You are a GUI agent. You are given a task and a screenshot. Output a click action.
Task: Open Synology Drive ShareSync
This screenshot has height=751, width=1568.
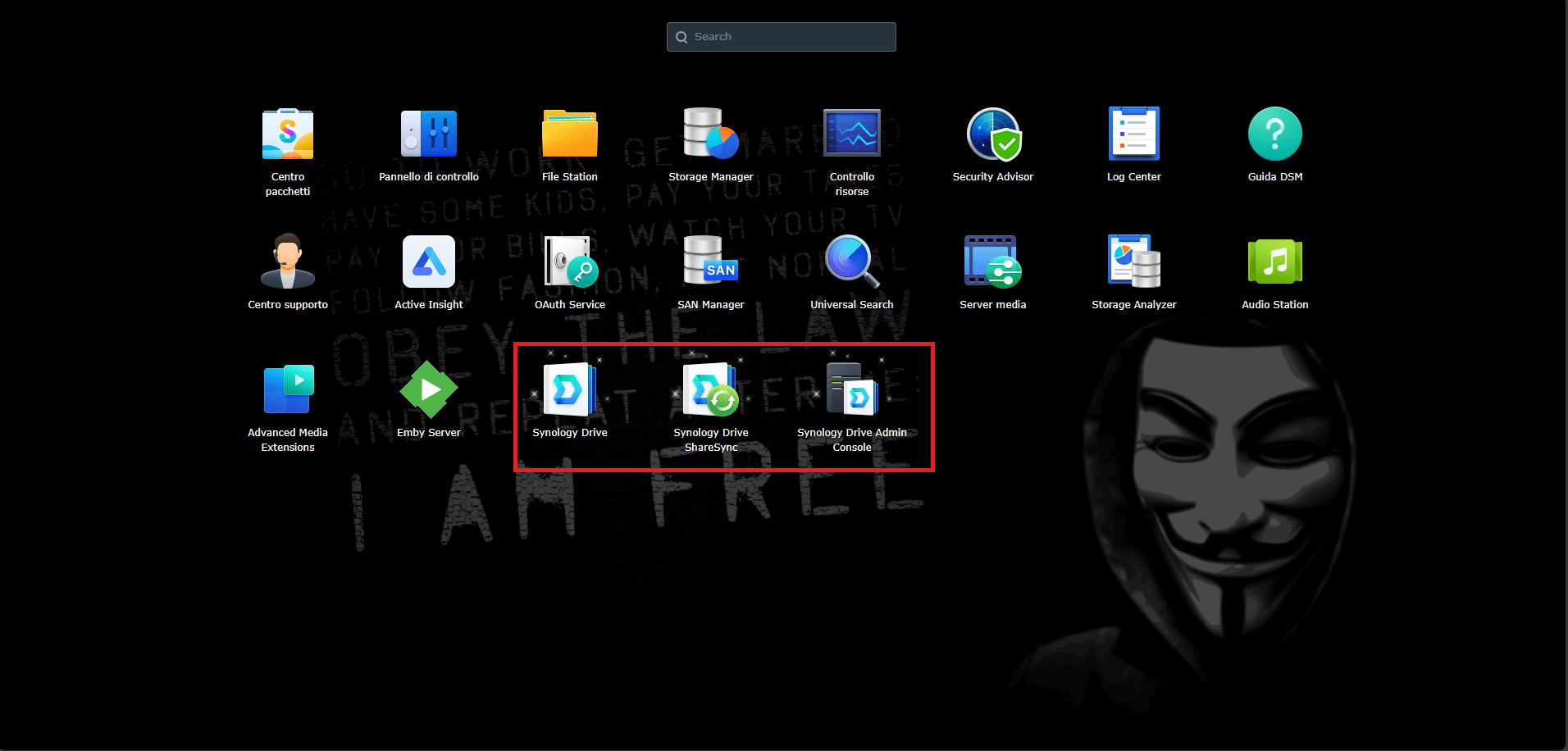pyautogui.click(x=711, y=389)
